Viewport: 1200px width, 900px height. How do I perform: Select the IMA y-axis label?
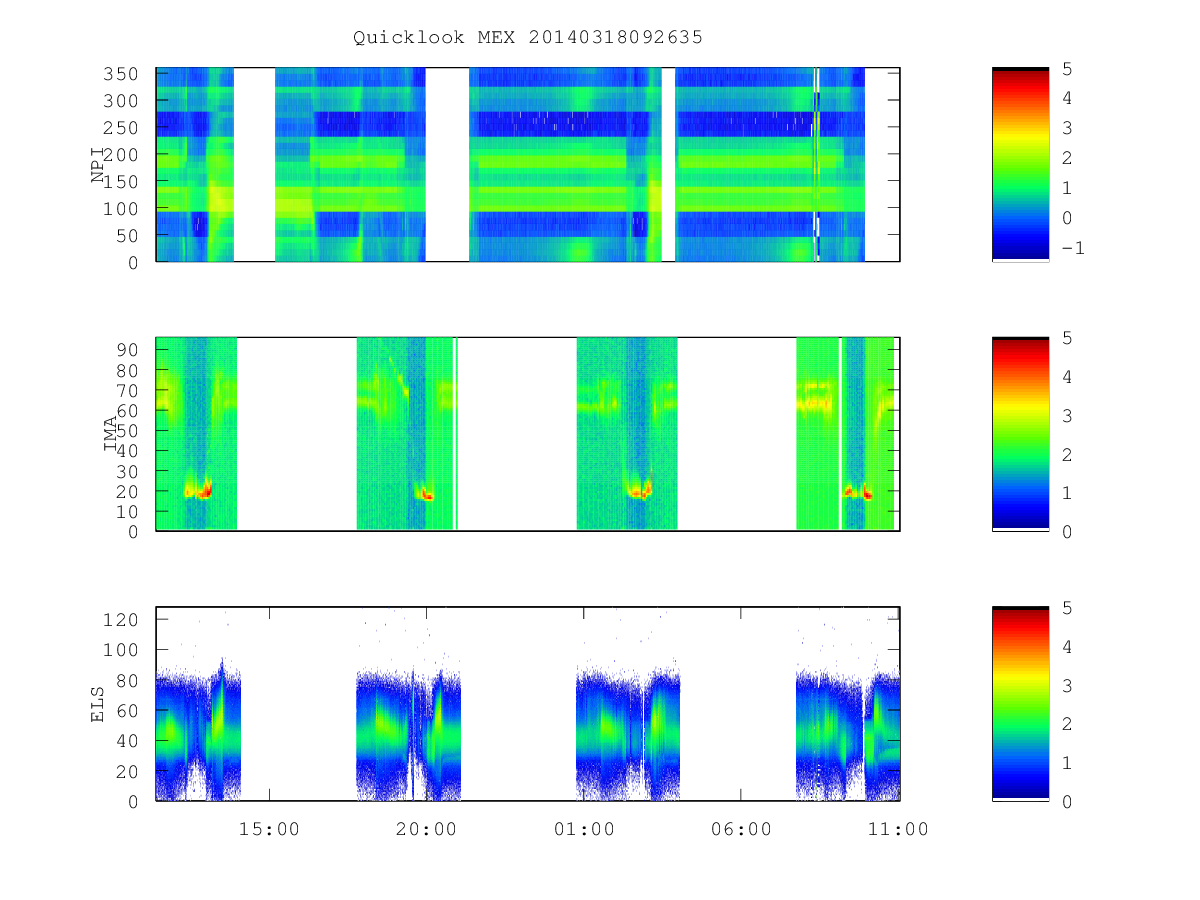tap(111, 435)
